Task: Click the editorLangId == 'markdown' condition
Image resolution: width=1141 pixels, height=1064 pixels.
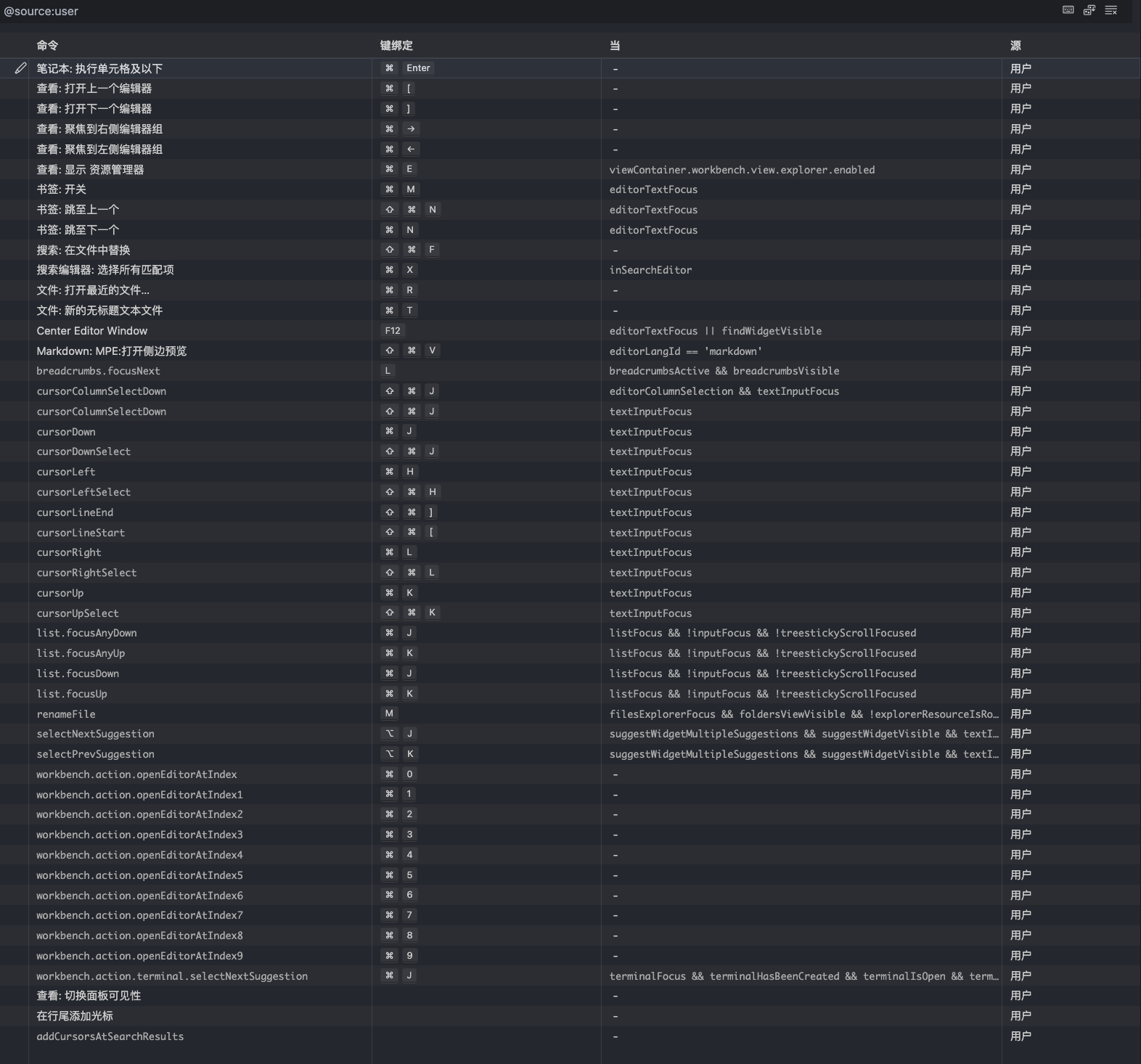Action: (x=686, y=351)
